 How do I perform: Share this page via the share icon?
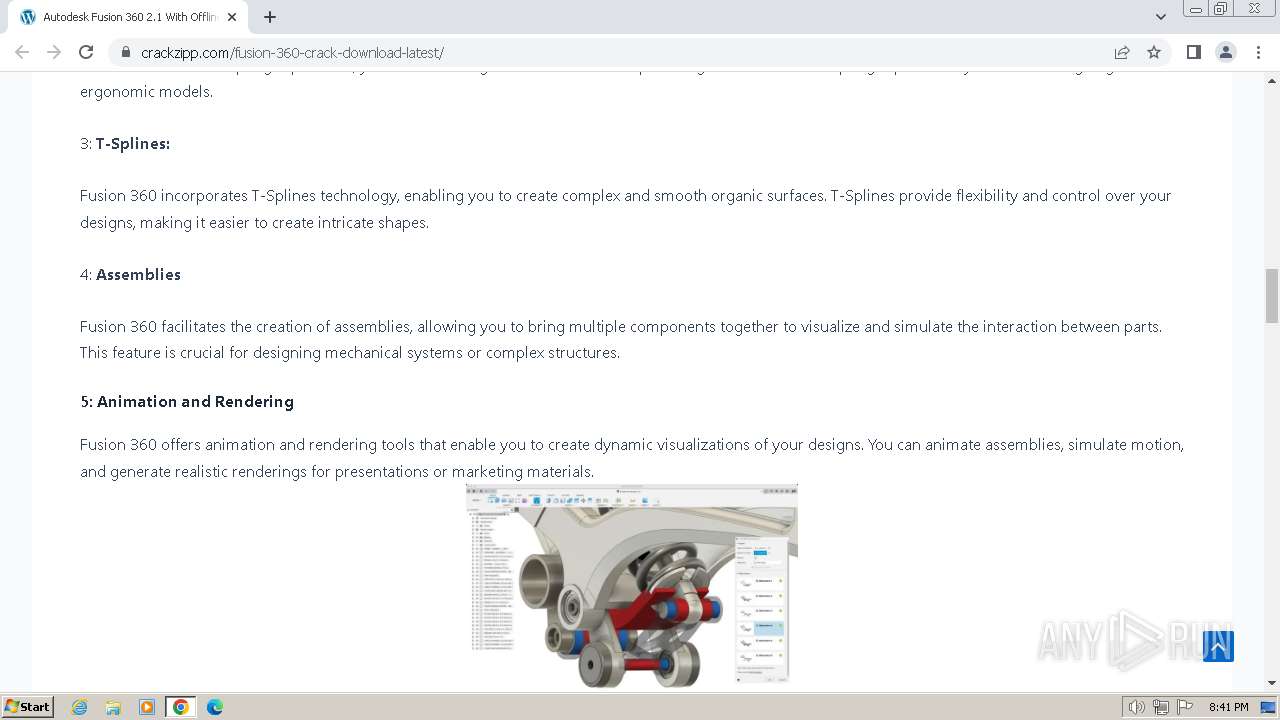[1122, 52]
